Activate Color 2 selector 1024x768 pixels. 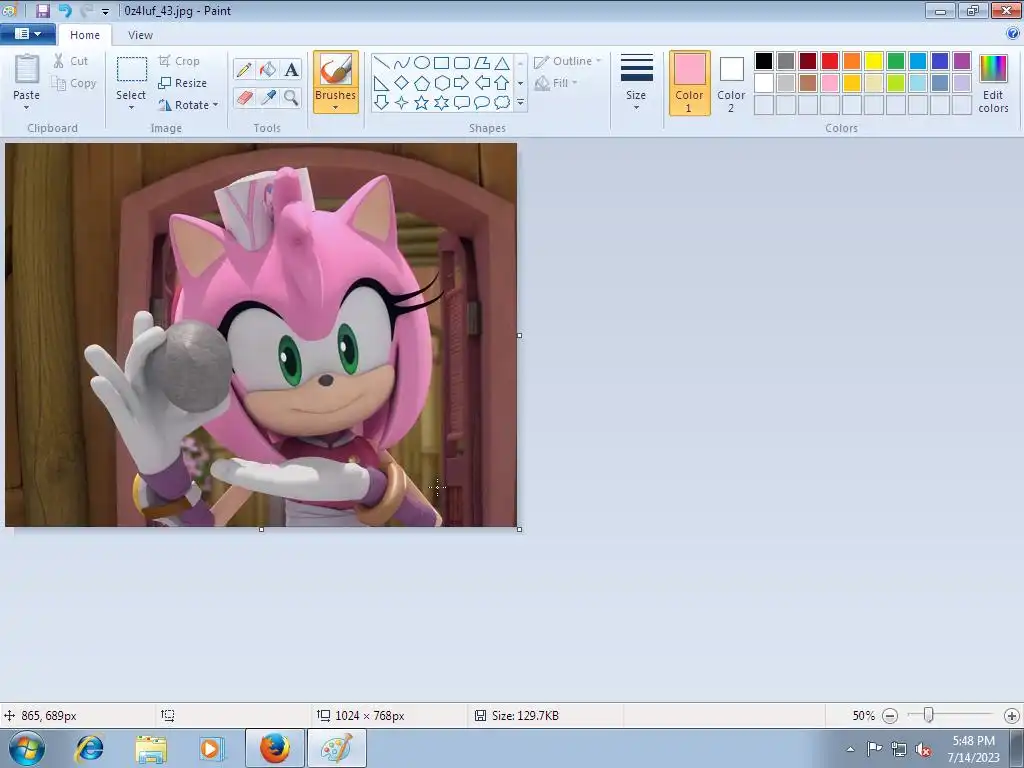coord(731,83)
